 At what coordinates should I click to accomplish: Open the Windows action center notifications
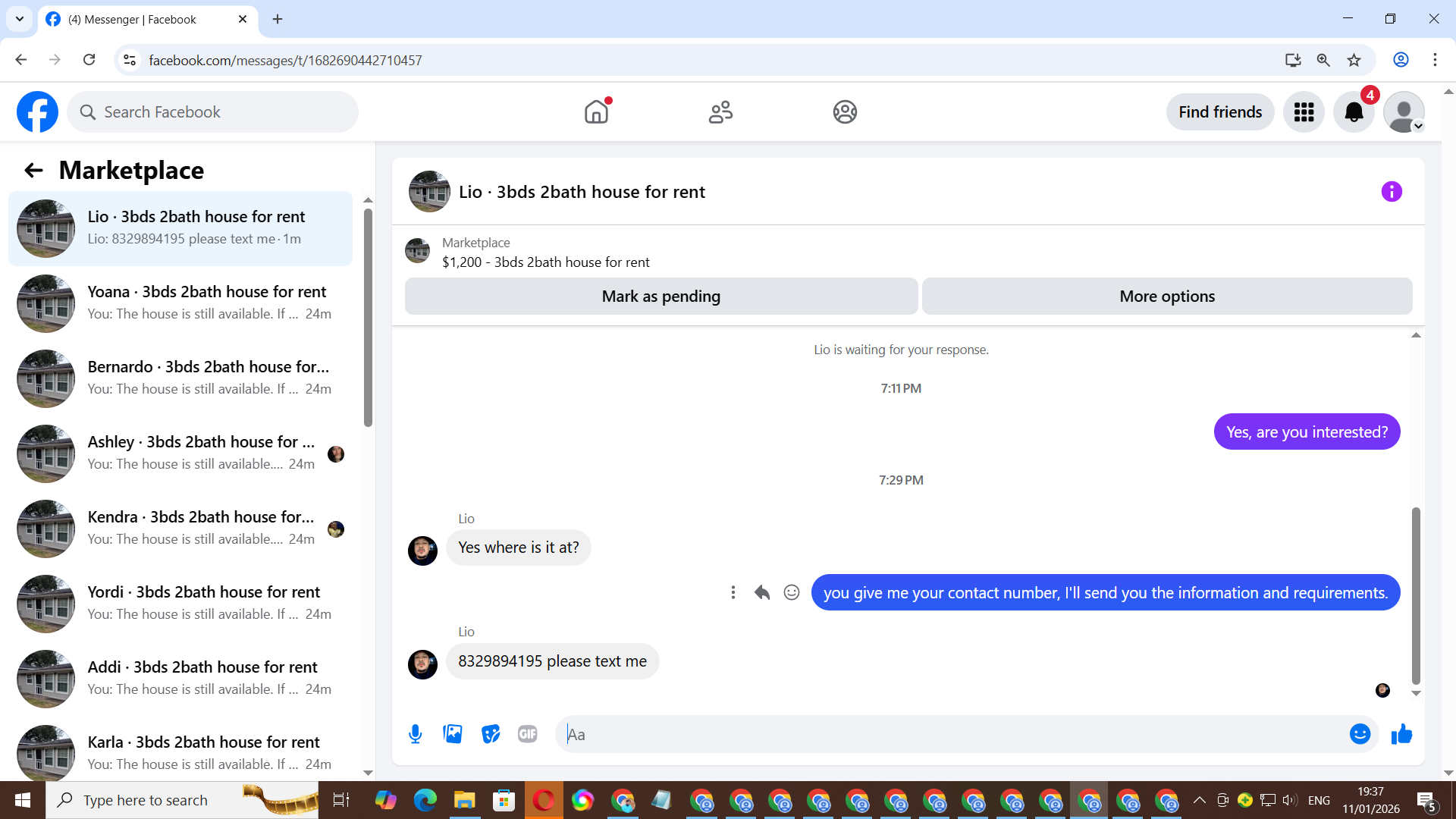click(x=1426, y=801)
